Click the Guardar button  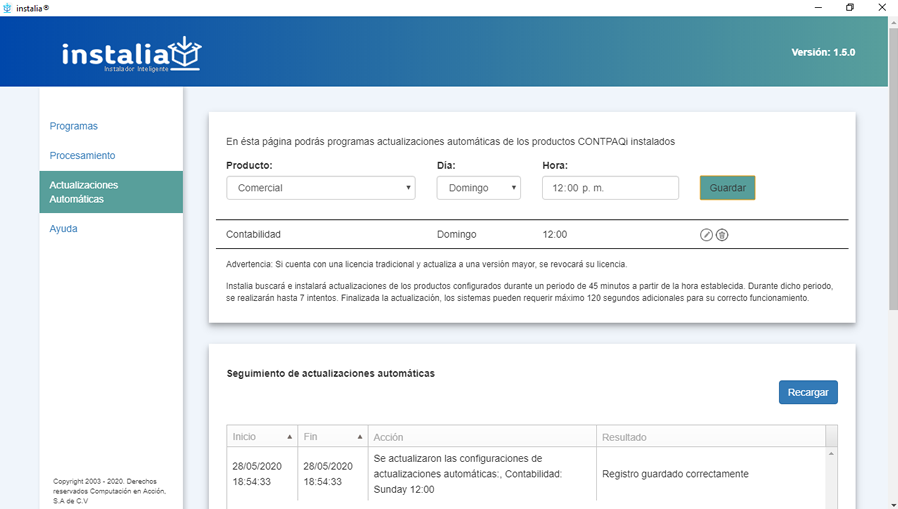coord(727,188)
